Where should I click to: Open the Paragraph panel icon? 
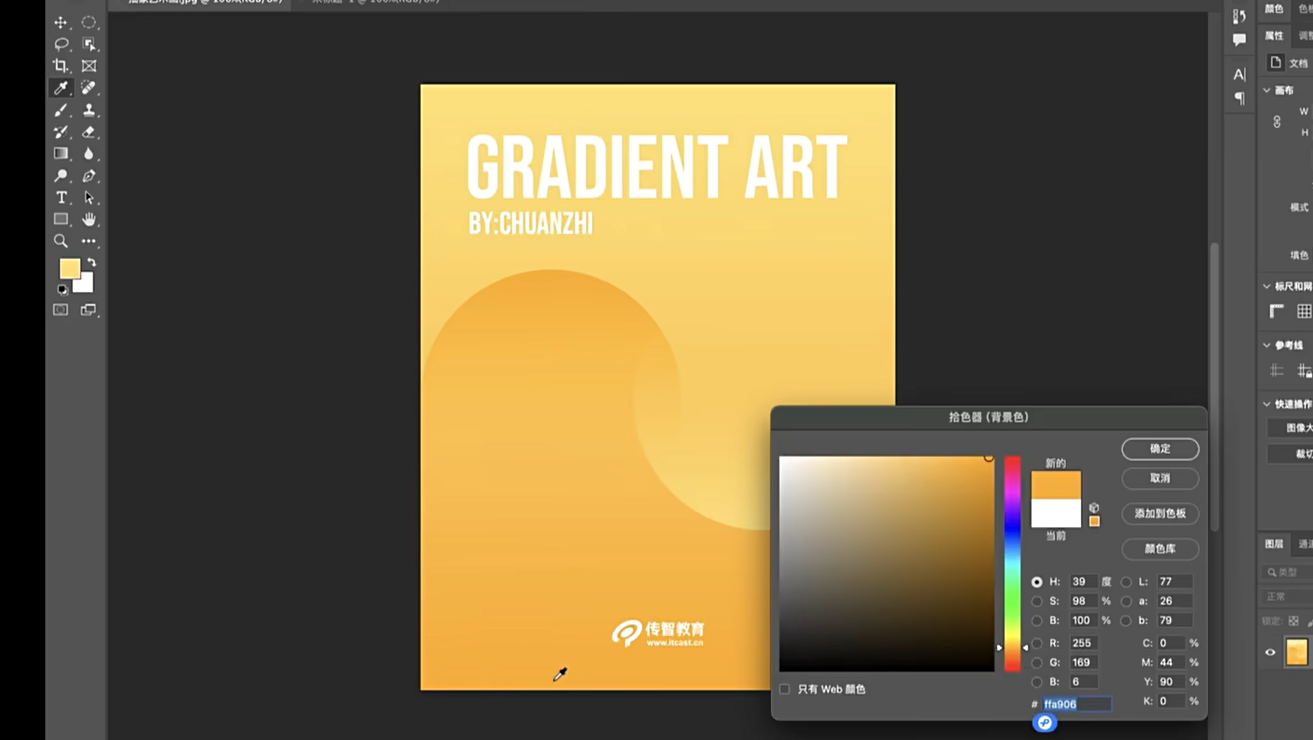(x=1239, y=98)
